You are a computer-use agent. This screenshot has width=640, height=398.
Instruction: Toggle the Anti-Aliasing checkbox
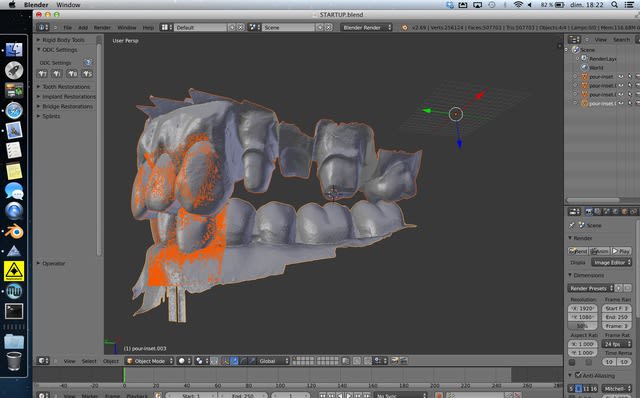pos(578,375)
